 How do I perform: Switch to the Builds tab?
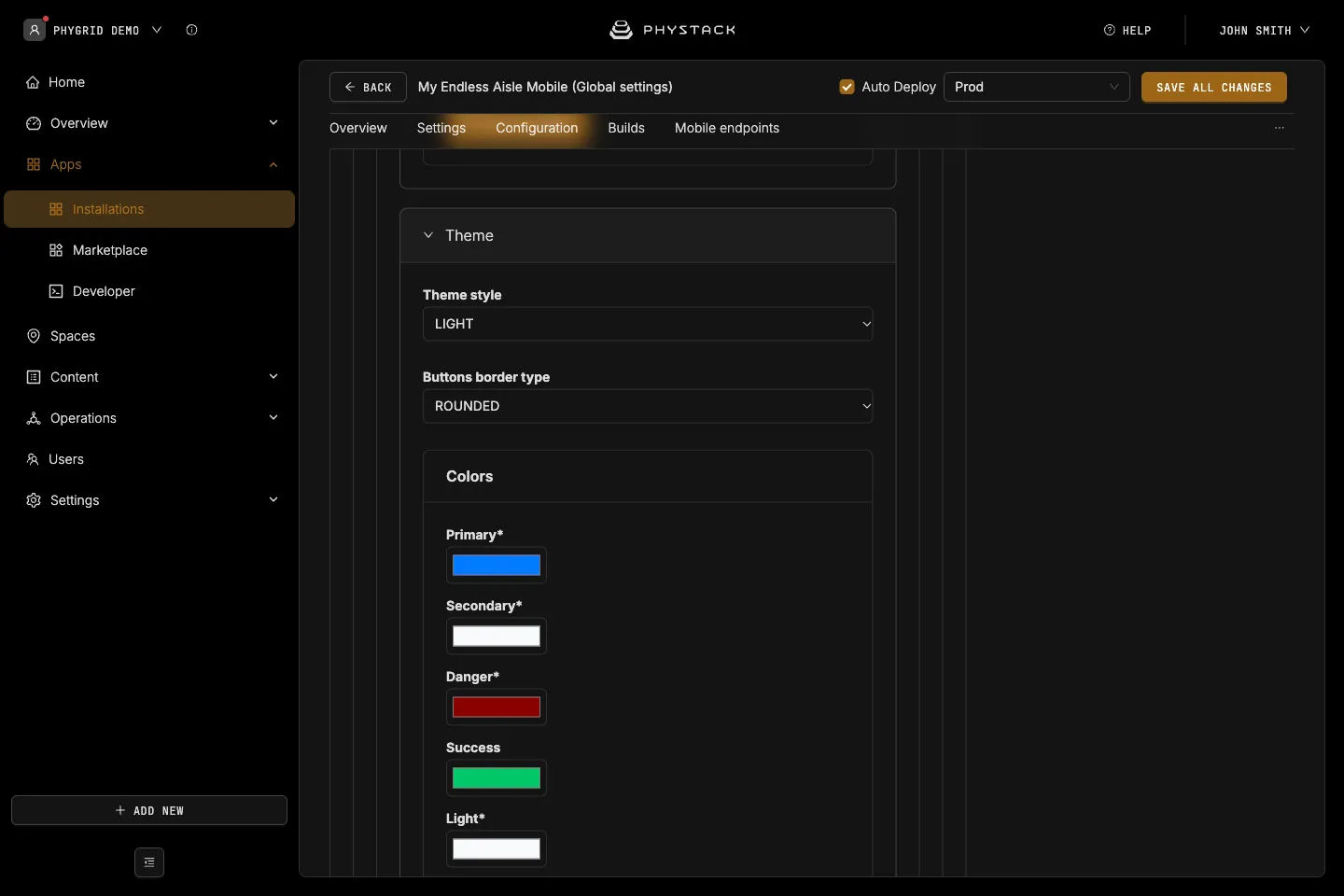point(626,128)
